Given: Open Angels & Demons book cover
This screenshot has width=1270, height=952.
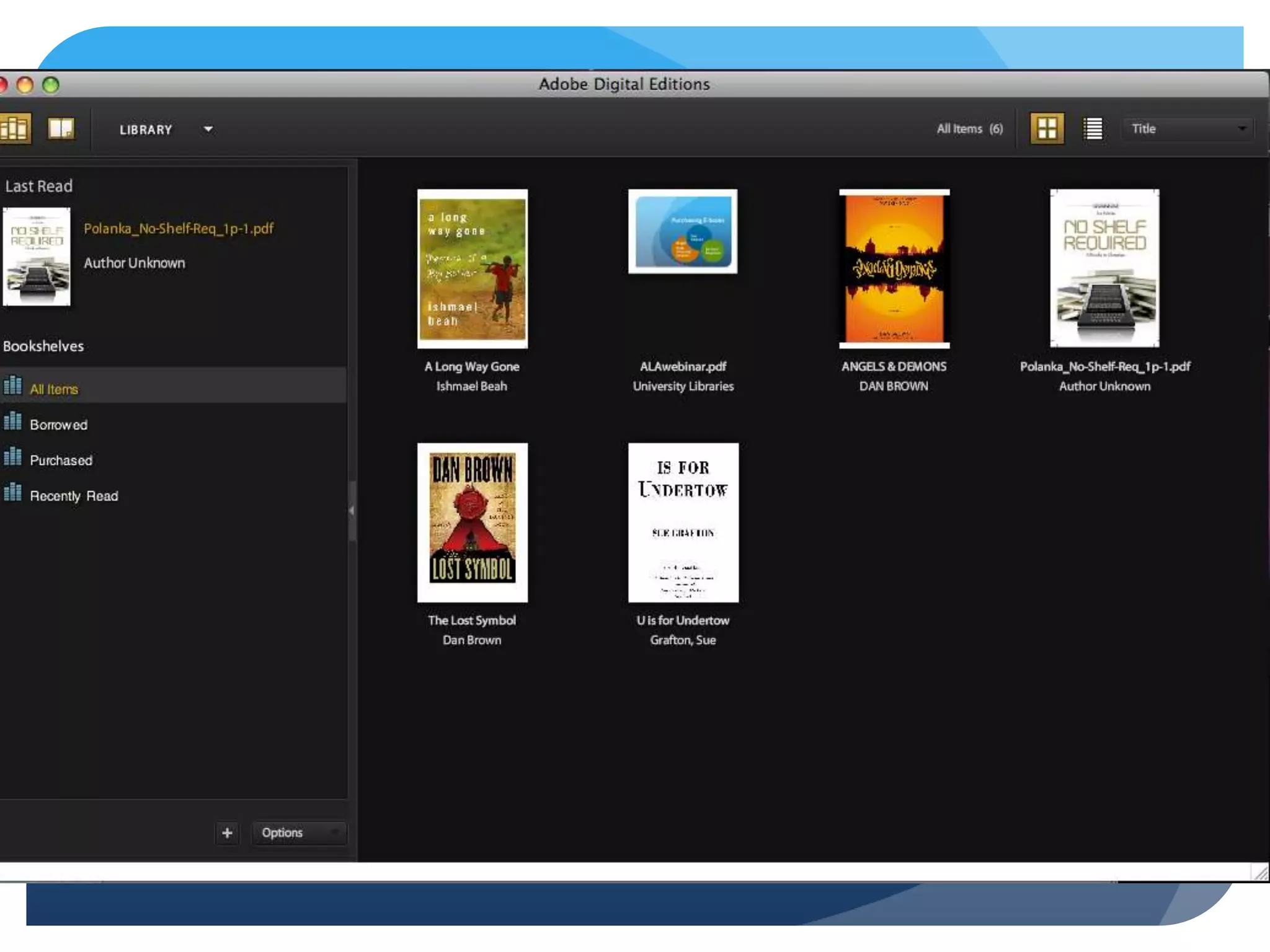Looking at the screenshot, I should (894, 268).
